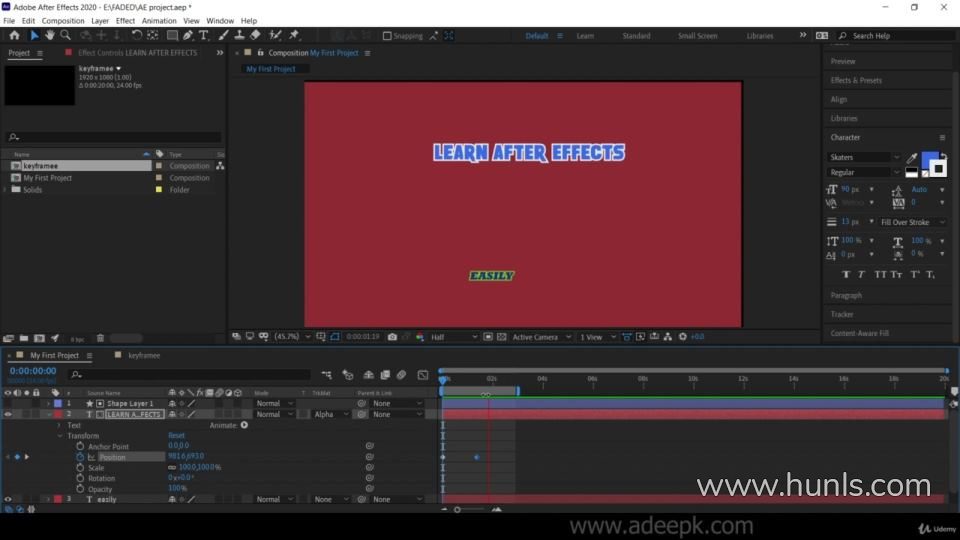
Task: Collapse the Transform property group
Action: 60,436
